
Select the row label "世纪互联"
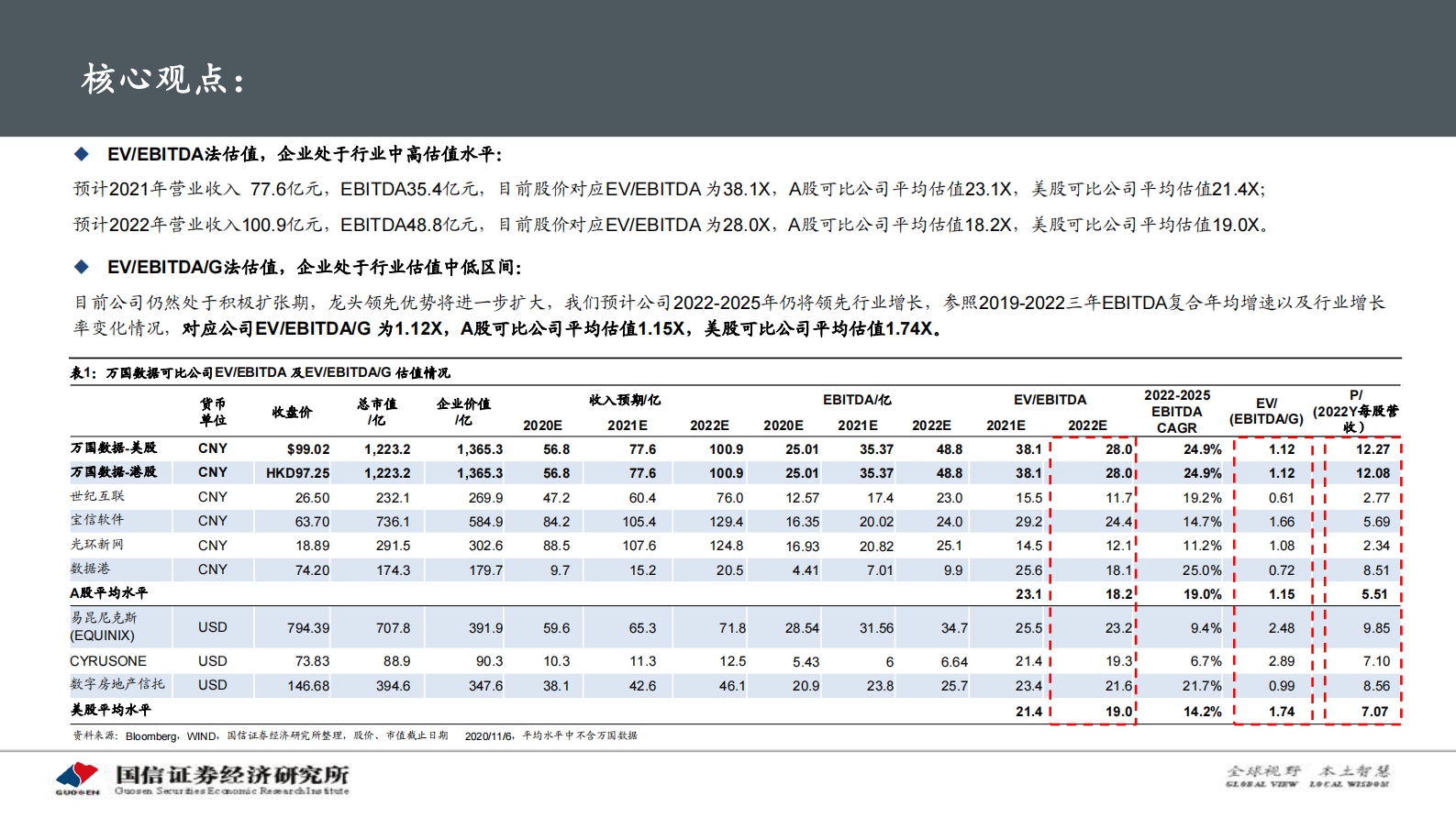[97, 495]
